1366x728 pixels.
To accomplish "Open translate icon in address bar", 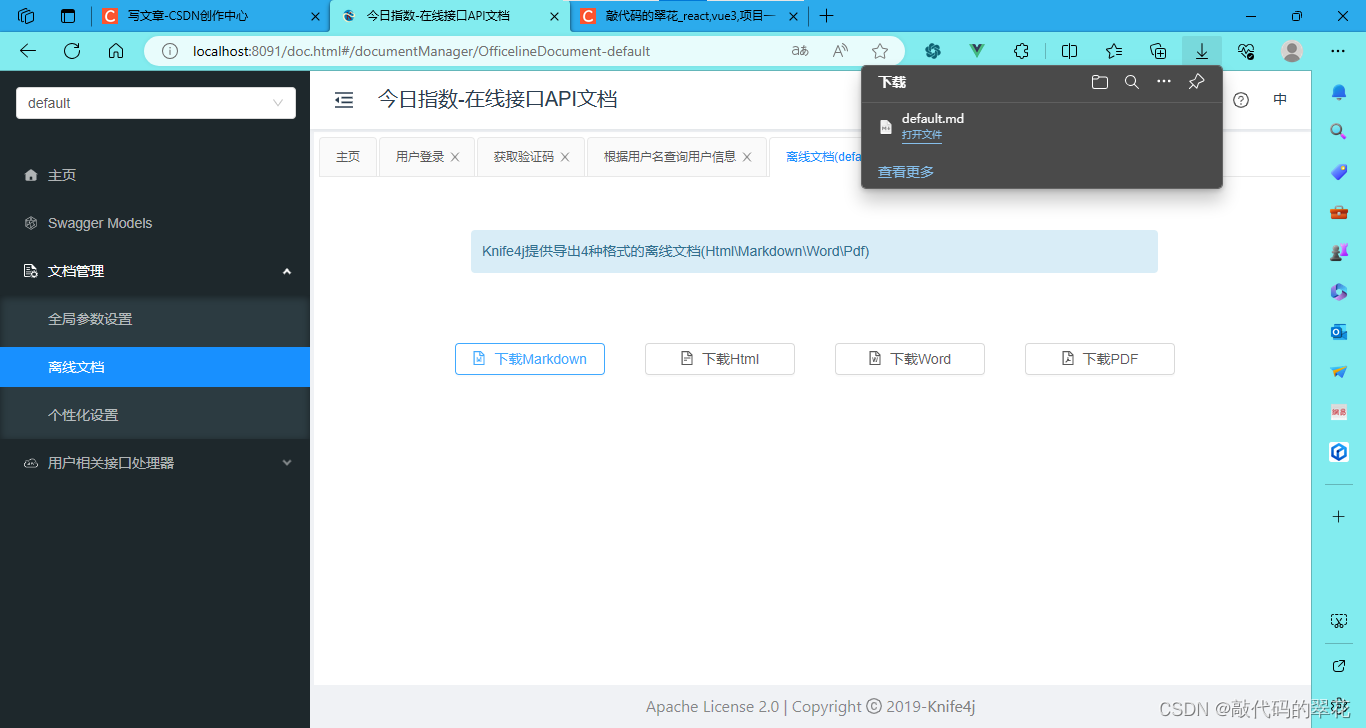I will pyautogui.click(x=800, y=51).
